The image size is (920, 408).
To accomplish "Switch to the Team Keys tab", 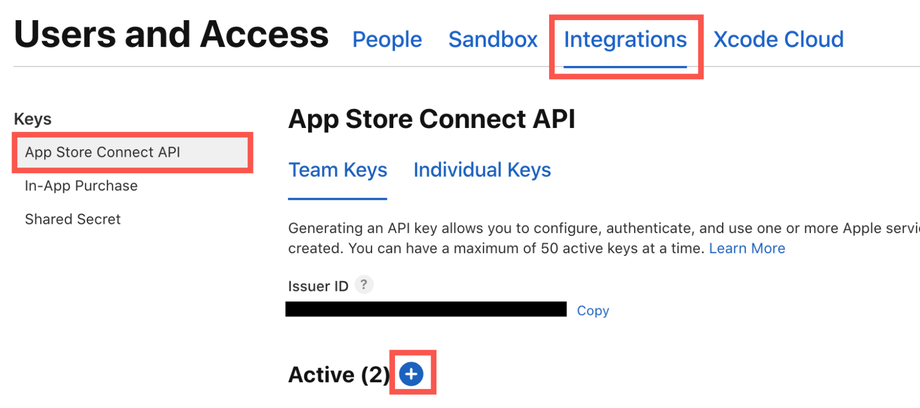I will [338, 170].
